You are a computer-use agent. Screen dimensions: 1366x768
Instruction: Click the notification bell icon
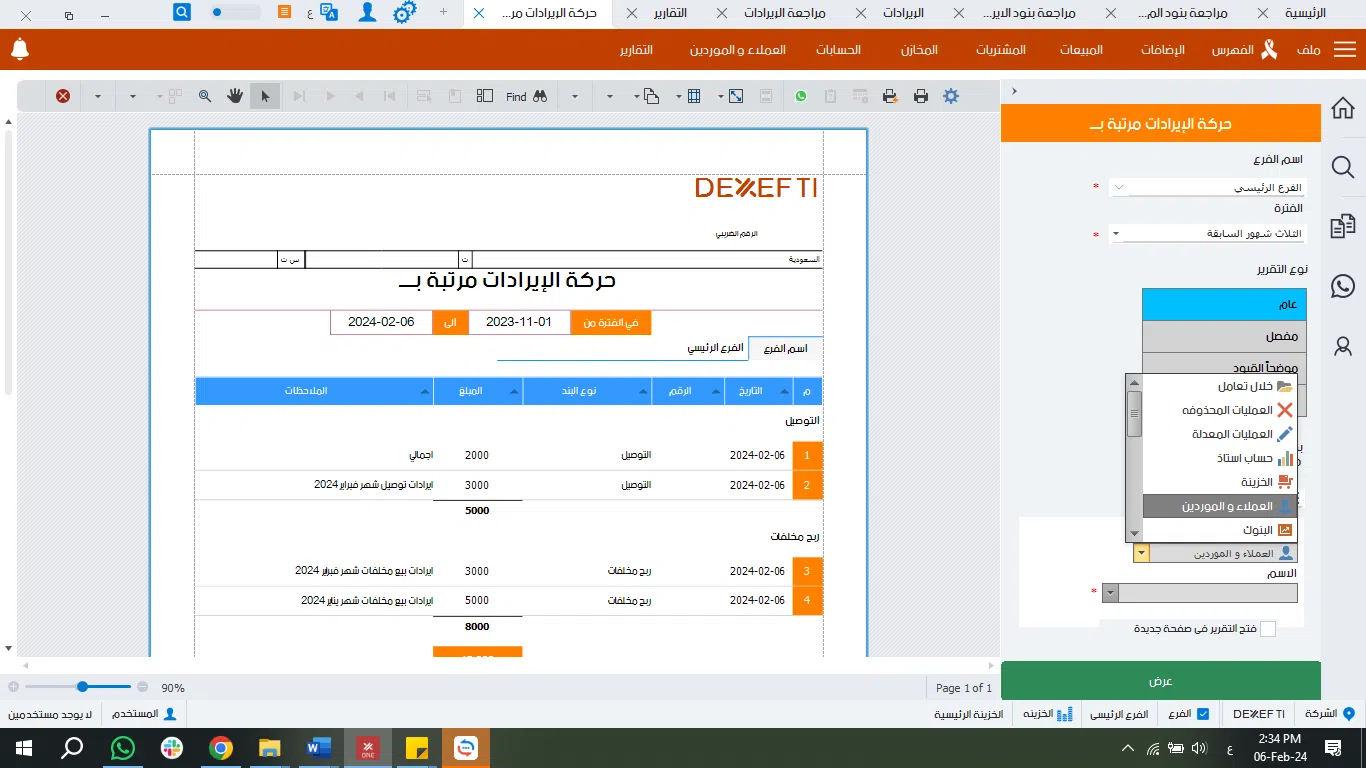point(19,49)
